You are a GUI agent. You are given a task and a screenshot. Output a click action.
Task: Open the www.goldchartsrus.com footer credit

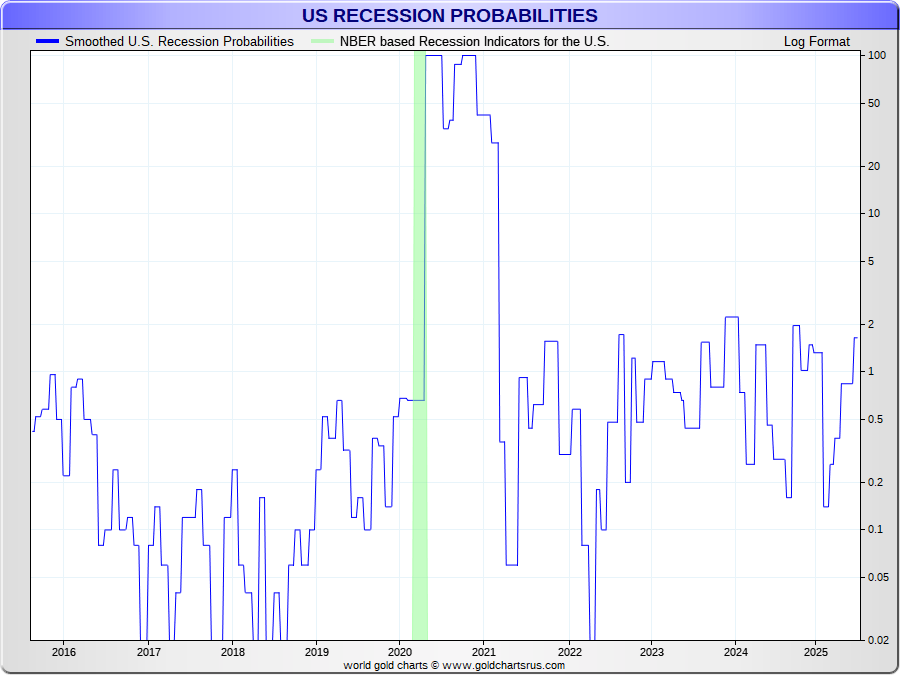[503, 666]
